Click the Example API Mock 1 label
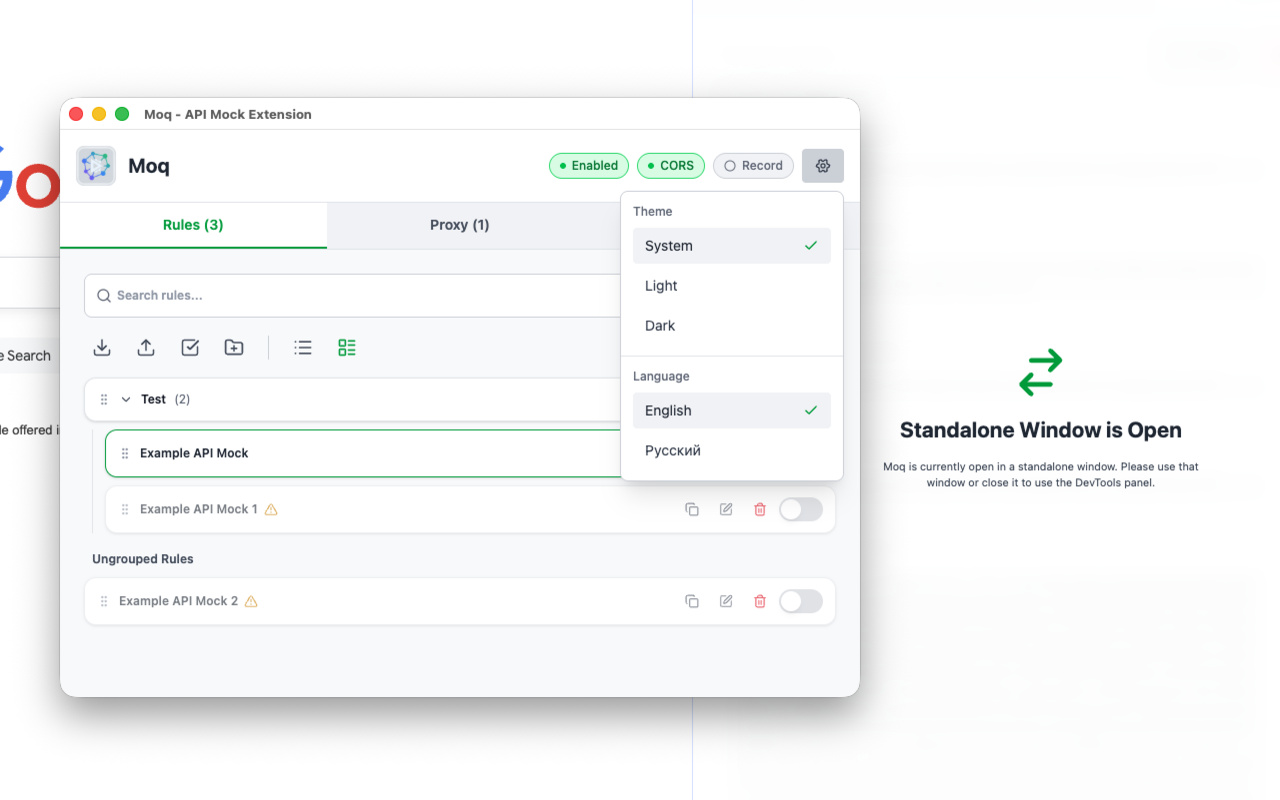Image resolution: width=1280 pixels, height=800 pixels. [x=199, y=509]
